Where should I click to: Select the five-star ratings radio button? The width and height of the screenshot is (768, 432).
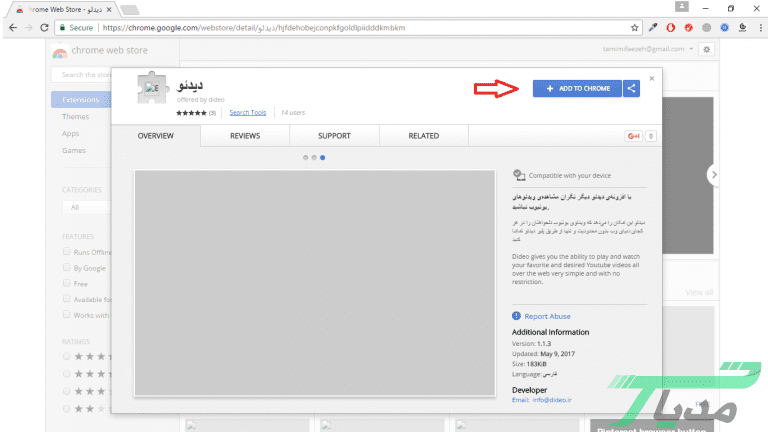67,357
